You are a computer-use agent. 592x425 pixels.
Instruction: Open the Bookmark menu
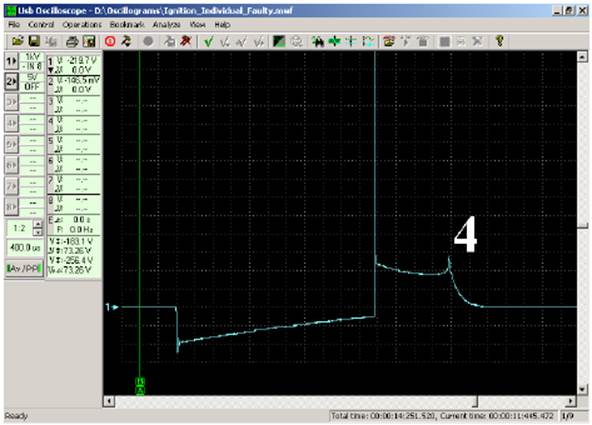(x=127, y=25)
